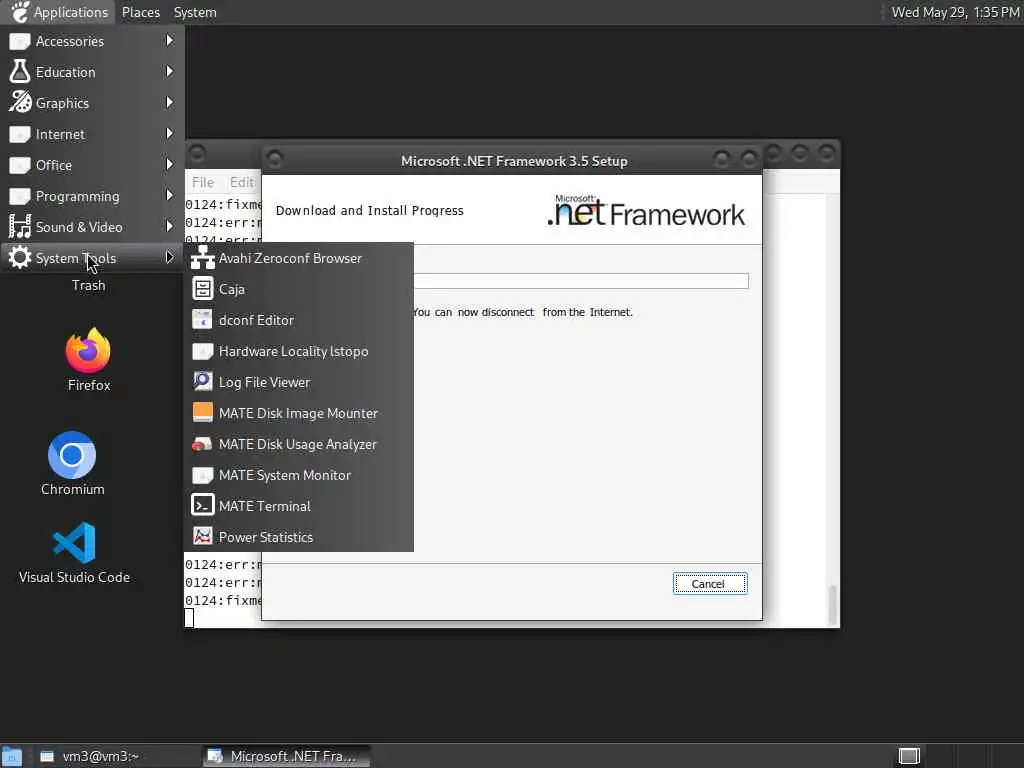Click the date and time clock

tap(955, 12)
